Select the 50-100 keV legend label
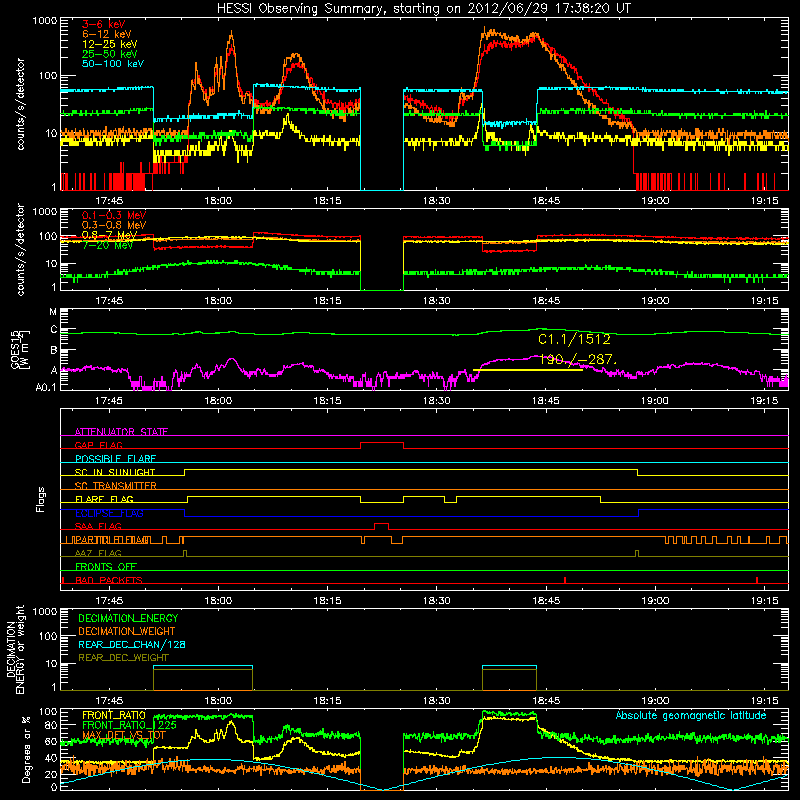This screenshot has height=800, width=800. click(x=113, y=64)
